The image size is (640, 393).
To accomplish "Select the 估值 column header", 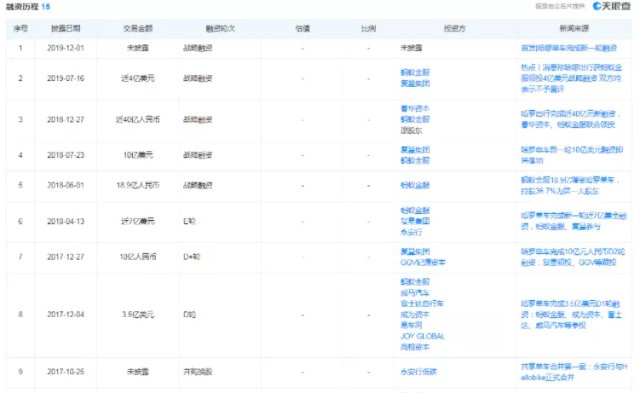I will coord(303,28).
